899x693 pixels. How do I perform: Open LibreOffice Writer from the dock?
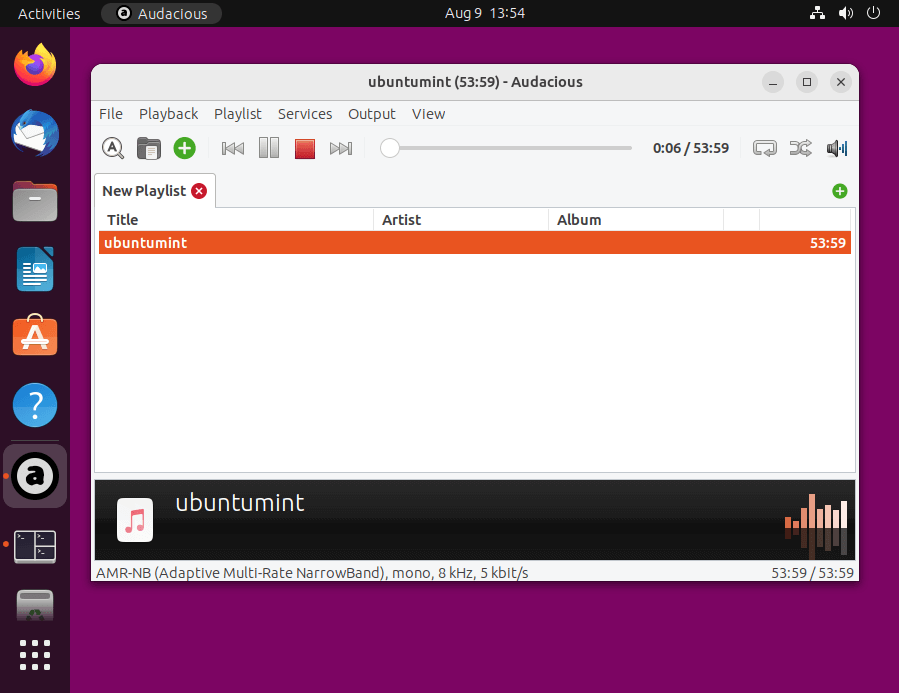(x=35, y=269)
